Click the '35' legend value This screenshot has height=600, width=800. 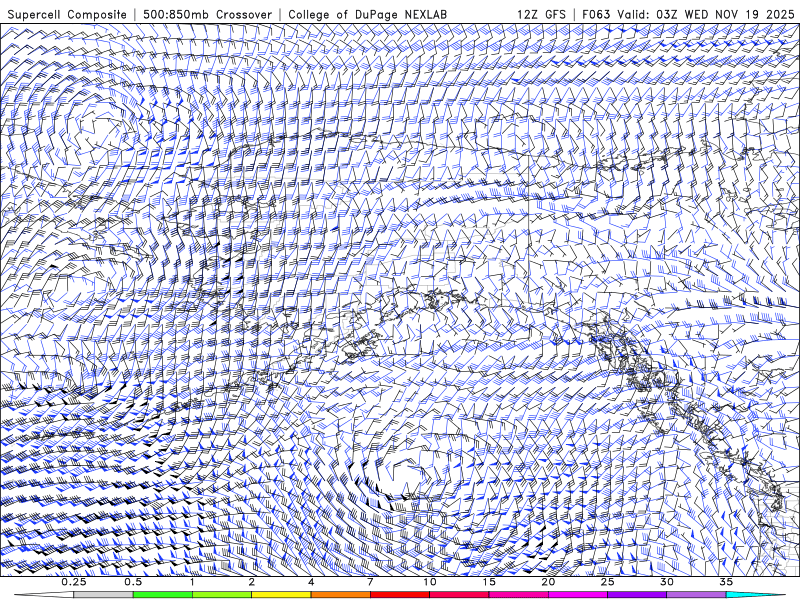click(727, 582)
